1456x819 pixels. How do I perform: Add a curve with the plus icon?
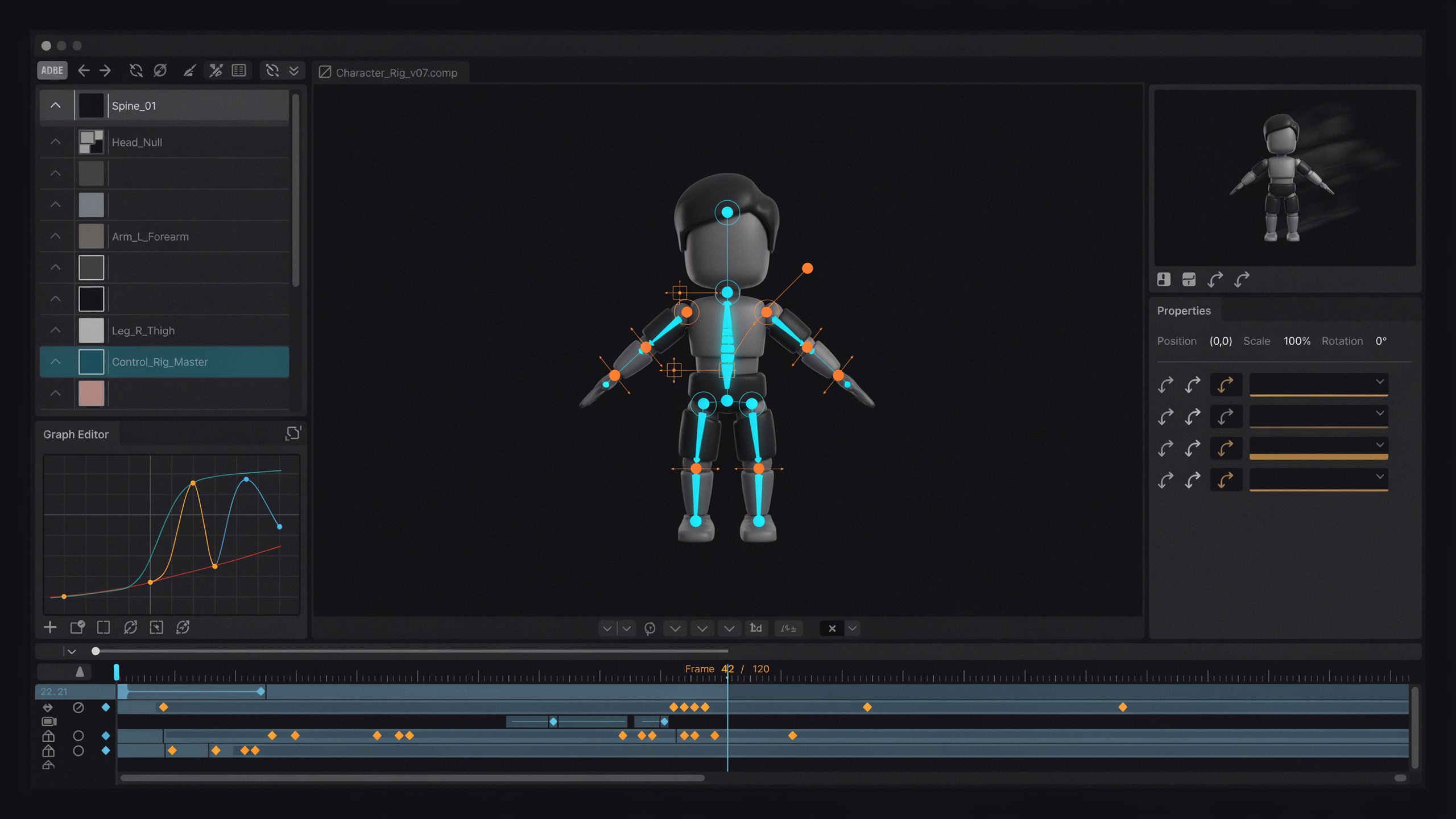(x=50, y=627)
